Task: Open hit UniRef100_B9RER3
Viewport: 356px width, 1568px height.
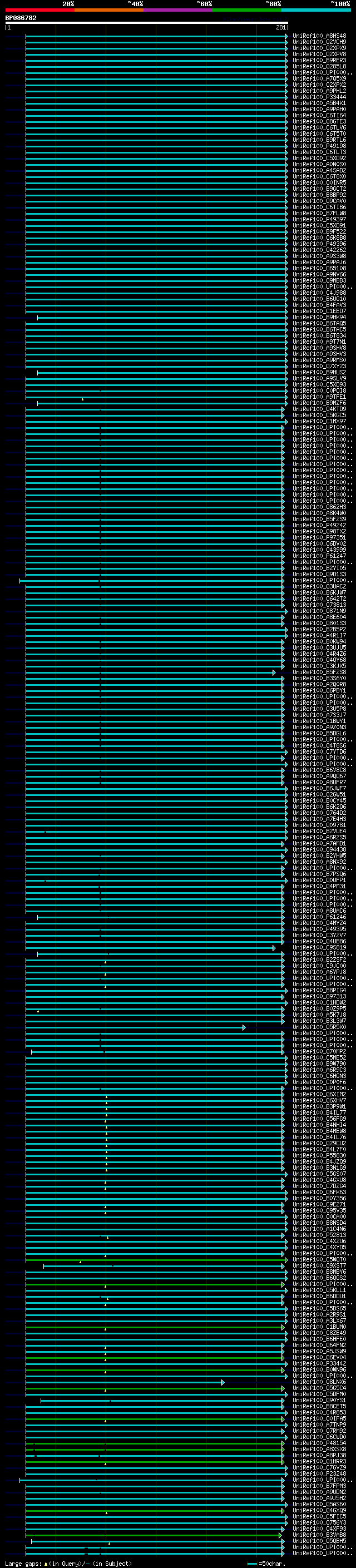Action: coord(319,60)
